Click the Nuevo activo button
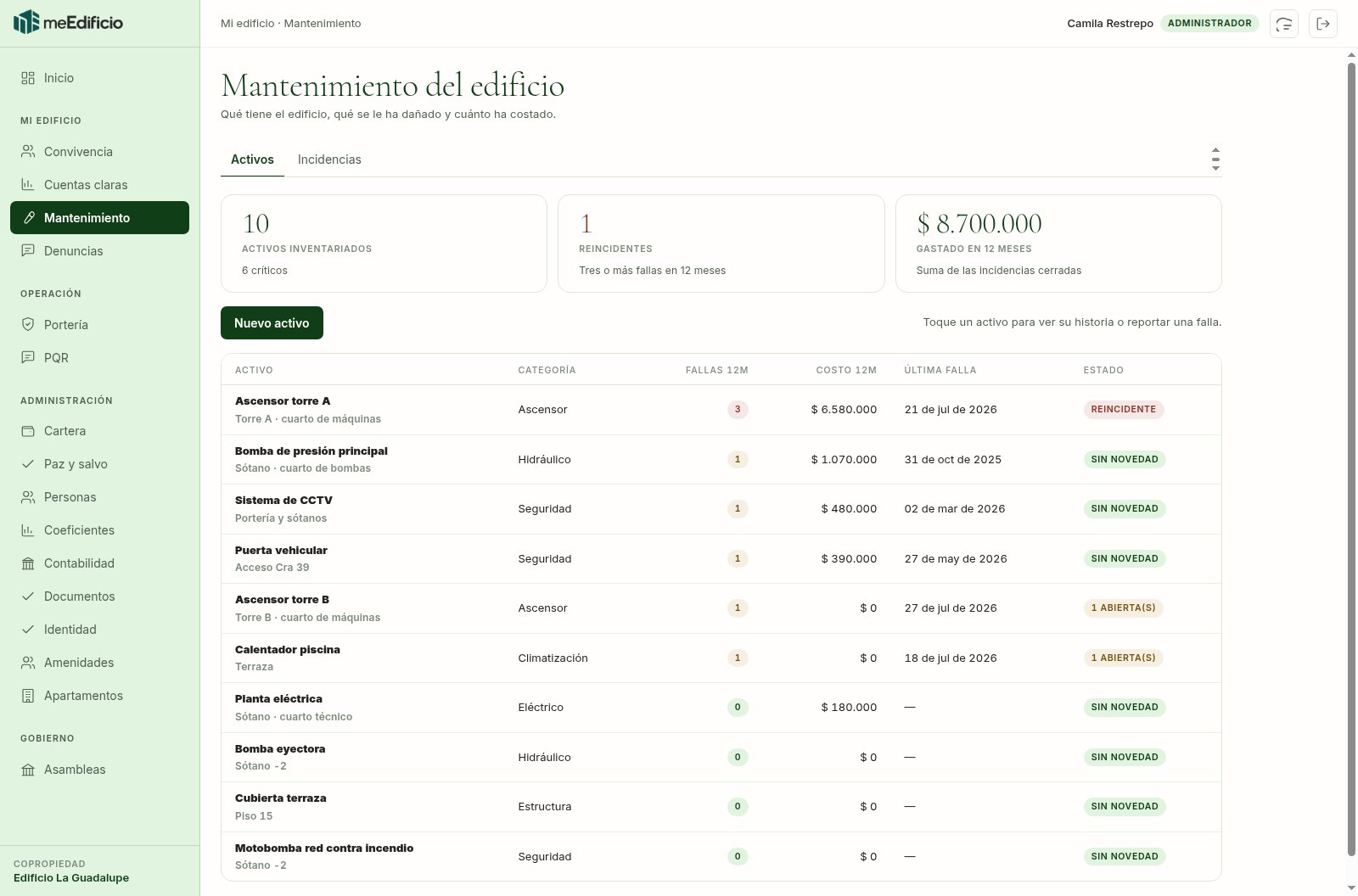This screenshot has height=896, width=1358. [272, 322]
